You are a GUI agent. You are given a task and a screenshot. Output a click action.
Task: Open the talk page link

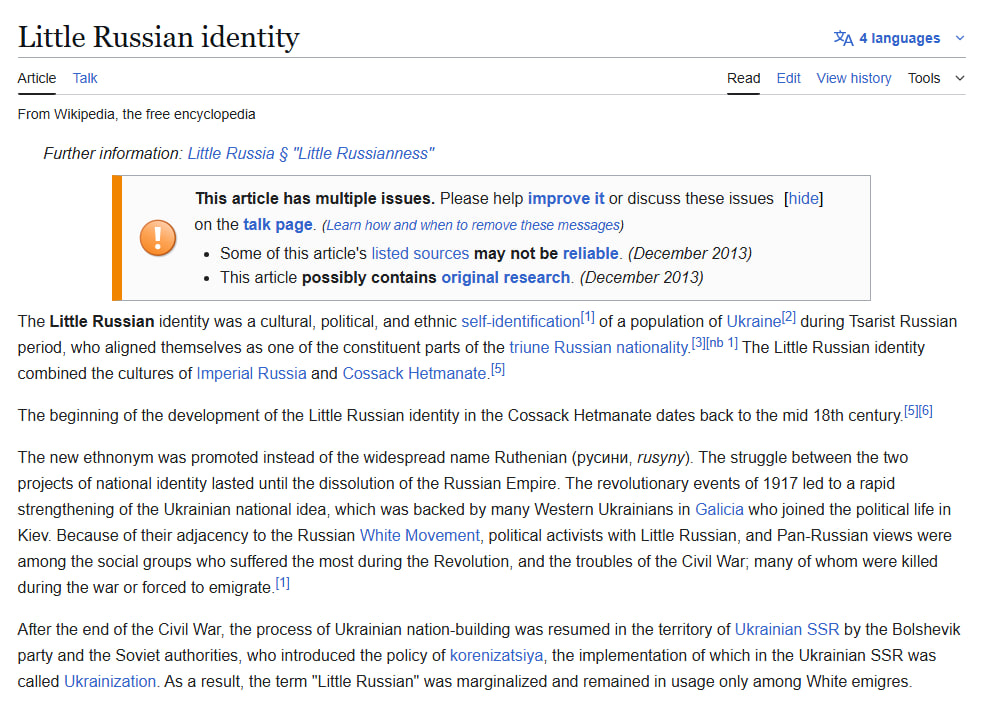[x=278, y=225]
